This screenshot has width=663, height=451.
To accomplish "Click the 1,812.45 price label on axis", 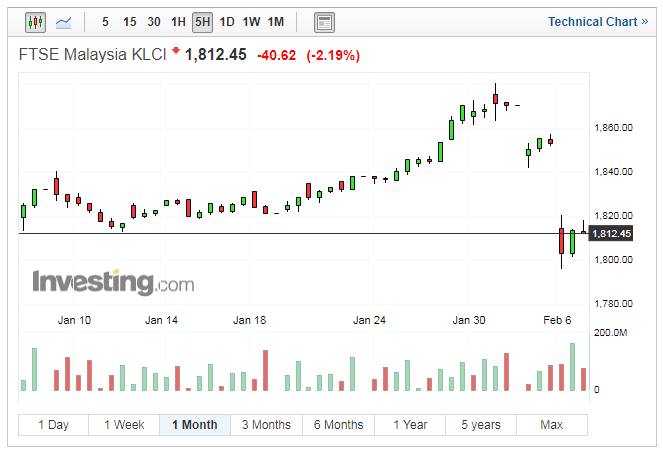I will tap(611, 233).
